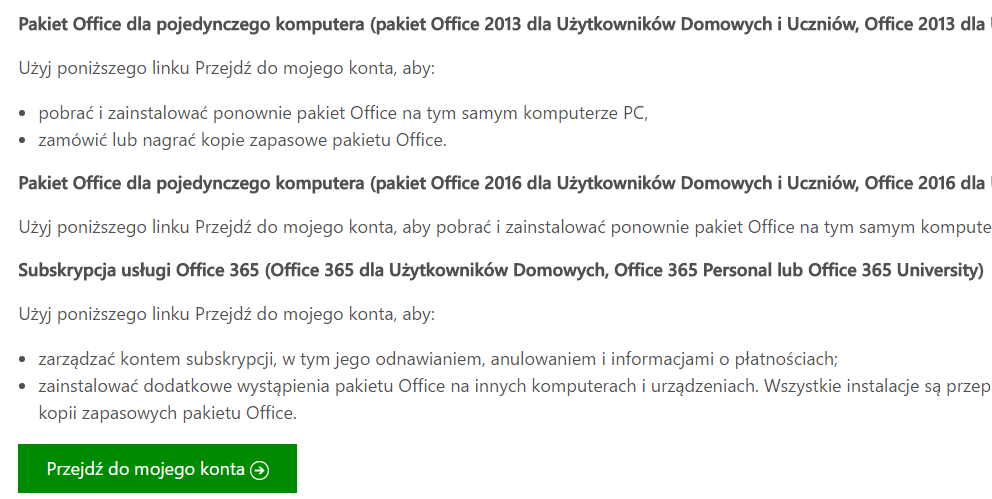Click the 'Użyj poniższego linku' paragraph under Office 2013 heading

tap(227, 68)
